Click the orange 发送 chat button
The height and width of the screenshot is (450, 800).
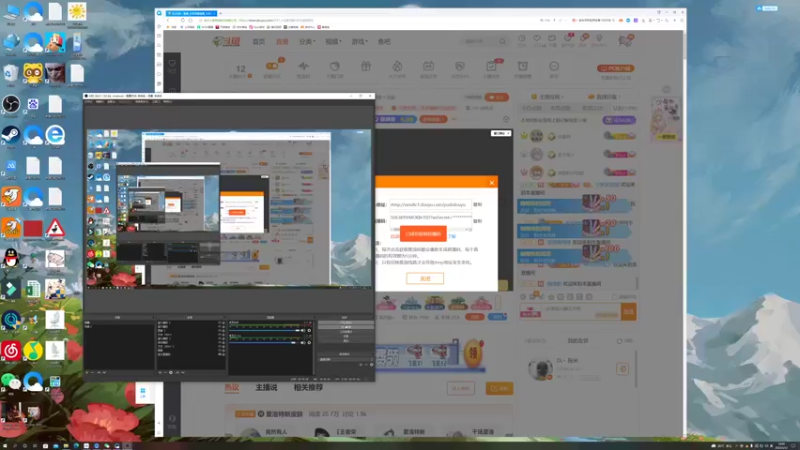point(629,311)
